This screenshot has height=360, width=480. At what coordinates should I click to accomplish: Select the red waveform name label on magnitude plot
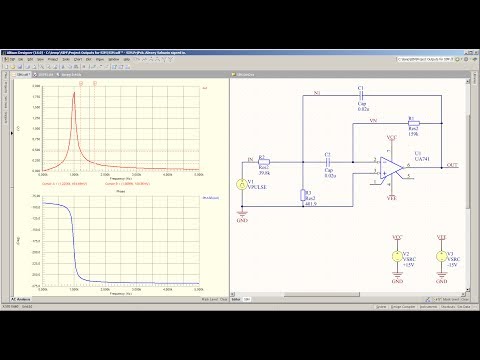click(205, 88)
